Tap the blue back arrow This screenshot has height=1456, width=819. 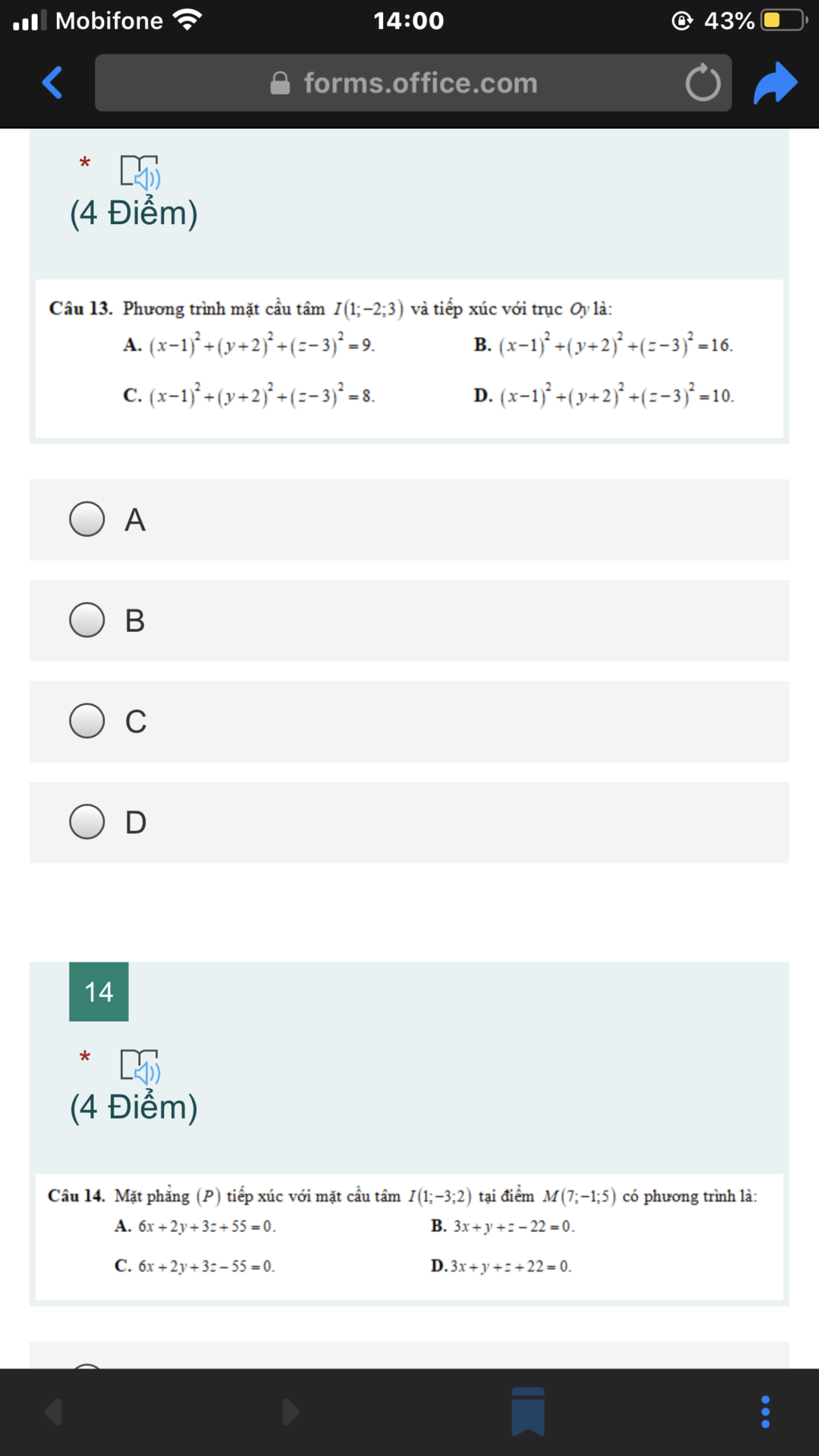[52, 82]
